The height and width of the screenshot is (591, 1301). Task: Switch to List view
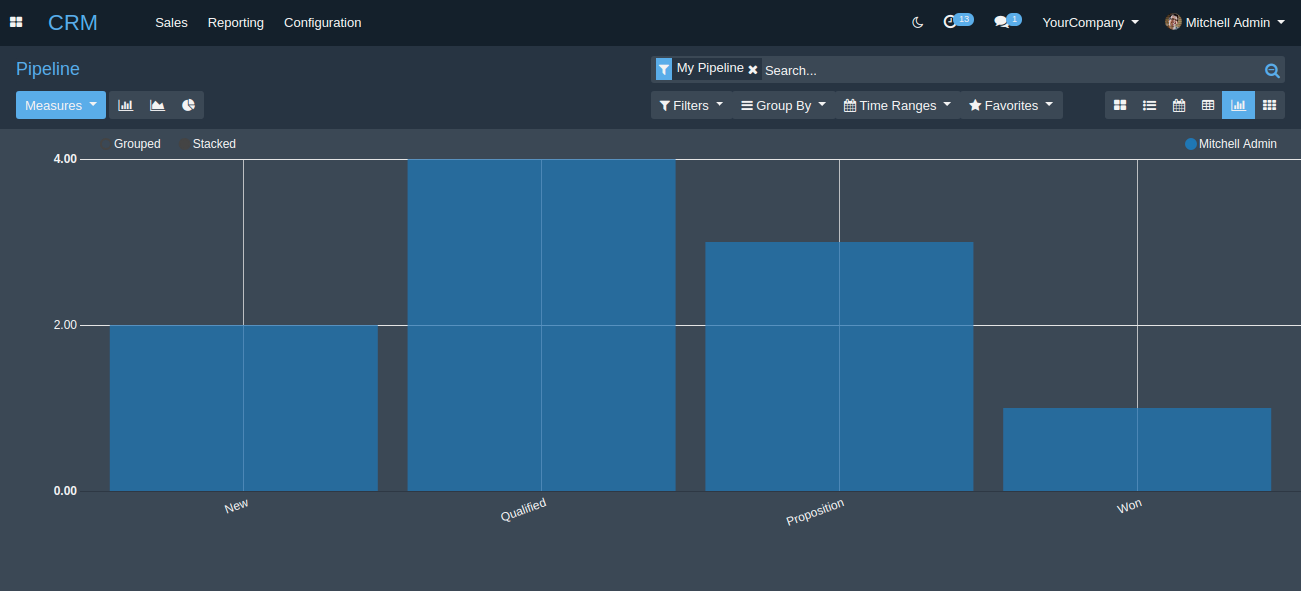point(1150,105)
